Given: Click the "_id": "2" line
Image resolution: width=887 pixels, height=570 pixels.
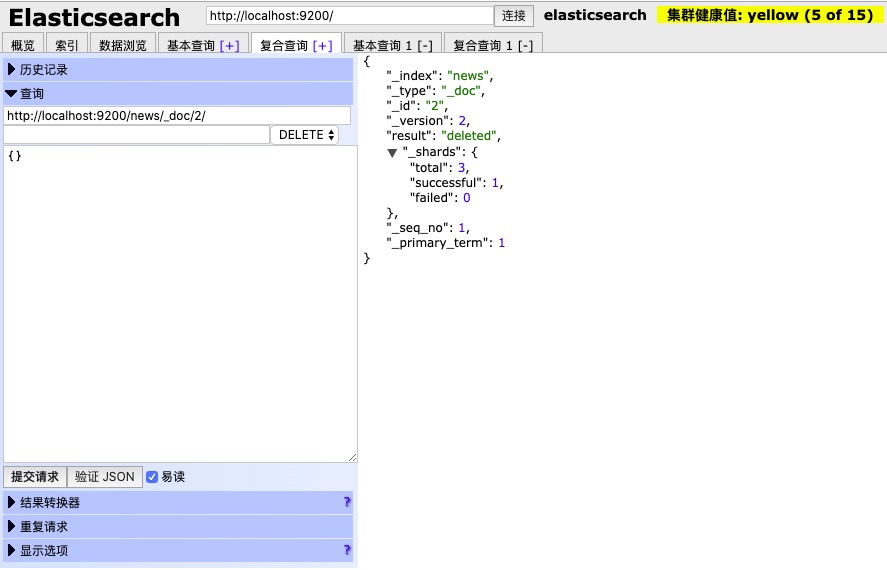Looking at the screenshot, I should point(417,106).
